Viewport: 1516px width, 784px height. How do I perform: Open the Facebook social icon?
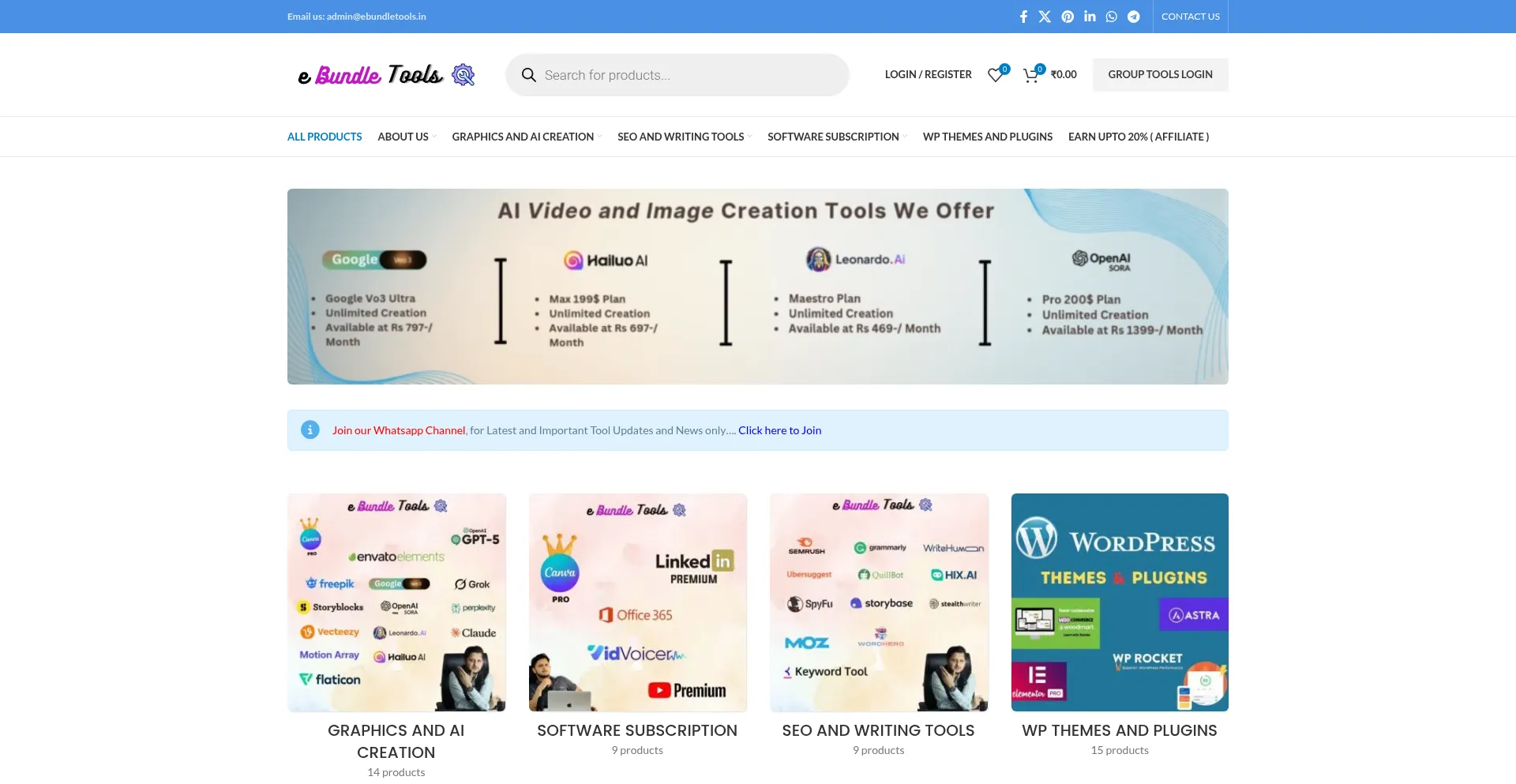pyautogui.click(x=1023, y=17)
